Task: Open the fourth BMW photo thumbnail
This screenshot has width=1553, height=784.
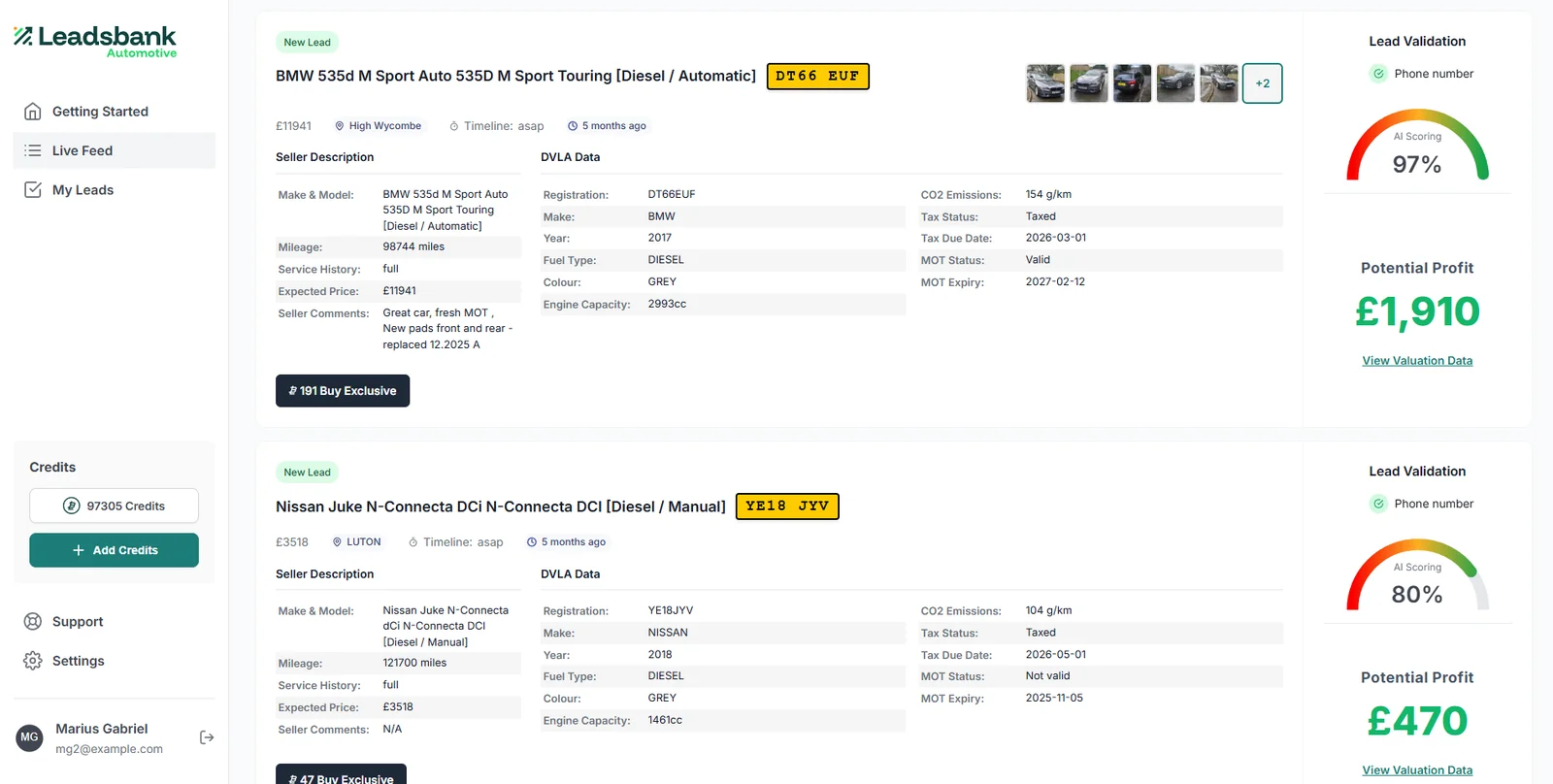Action: coord(1175,83)
